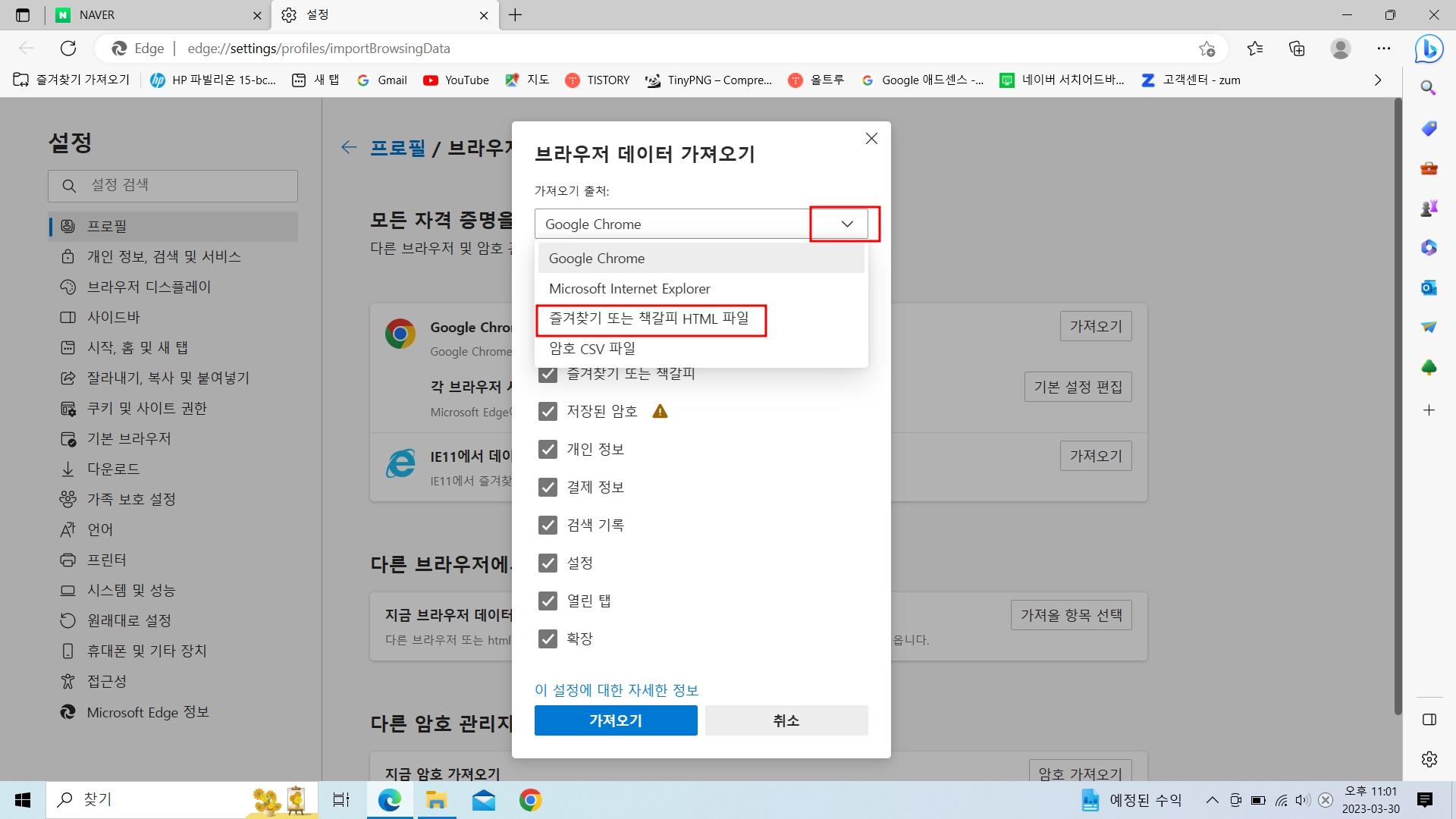This screenshot has height=819, width=1456.
Task: Show hidden system tray icons
Action: [x=1212, y=800]
